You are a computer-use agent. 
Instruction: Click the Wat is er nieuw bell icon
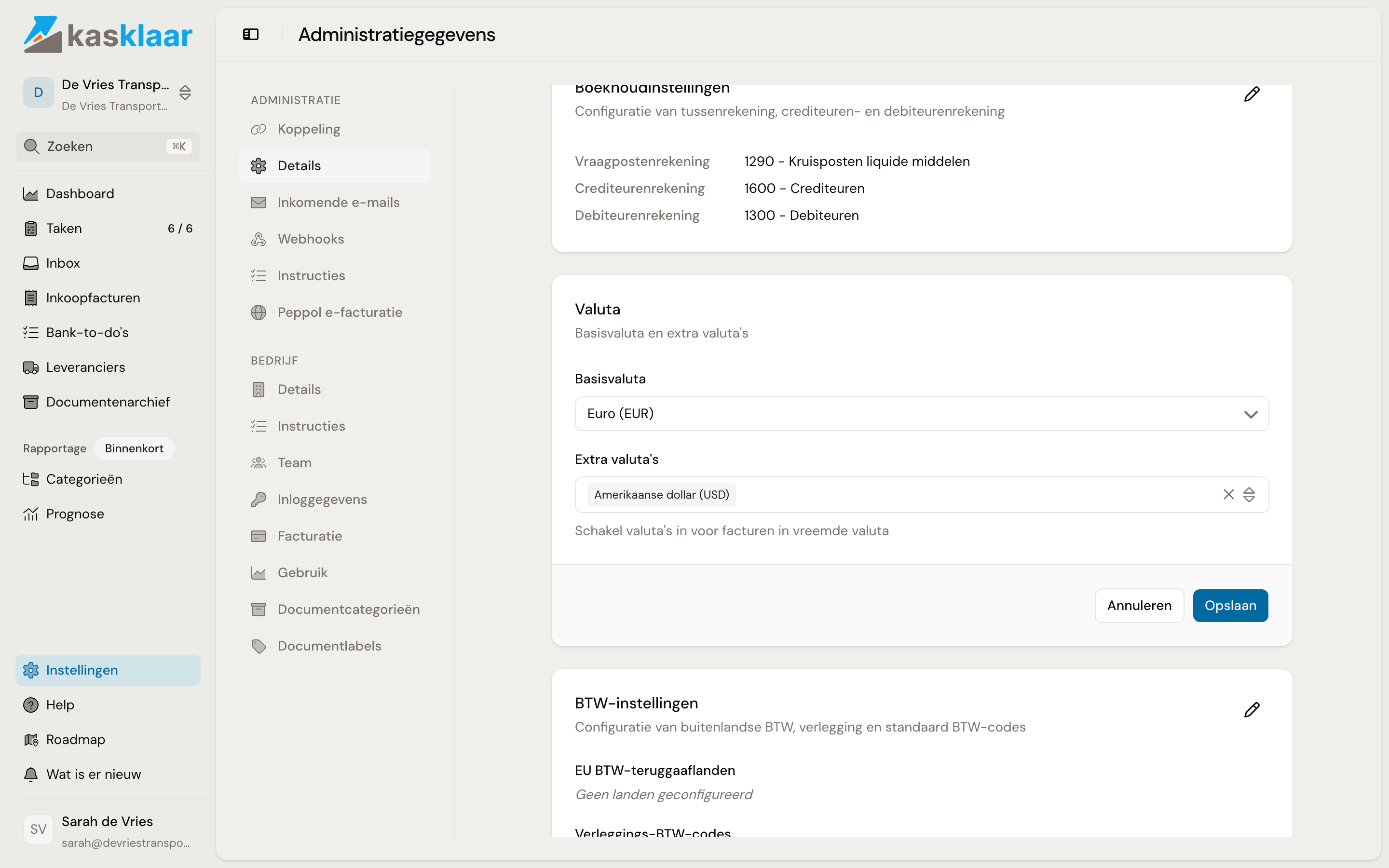click(30, 774)
